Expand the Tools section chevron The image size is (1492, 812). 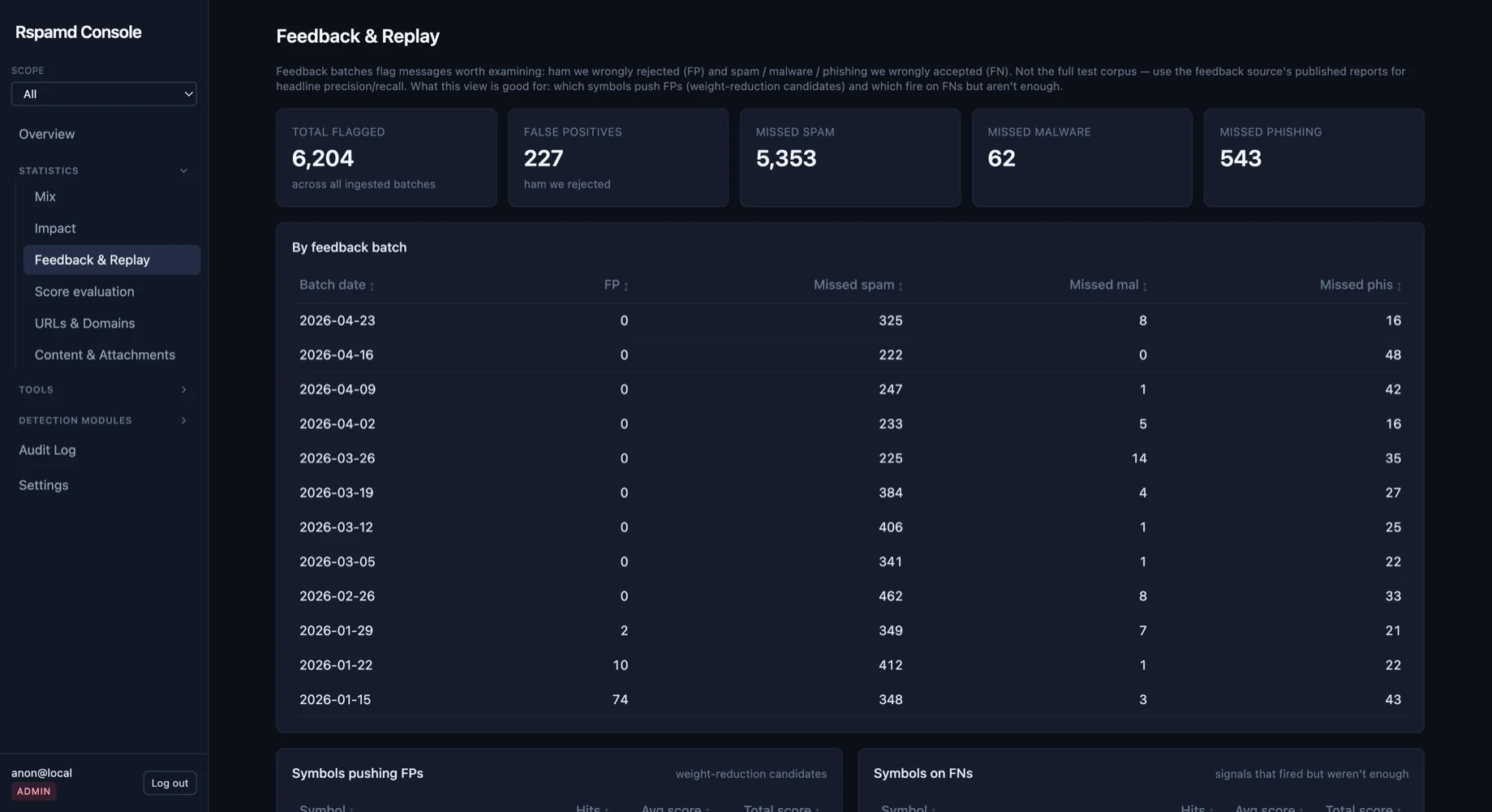(183, 390)
